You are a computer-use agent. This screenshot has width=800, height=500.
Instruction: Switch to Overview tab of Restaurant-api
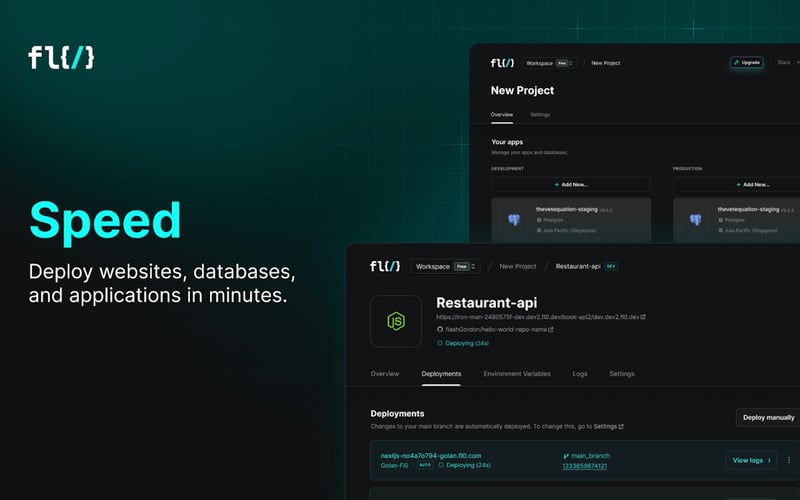point(385,374)
